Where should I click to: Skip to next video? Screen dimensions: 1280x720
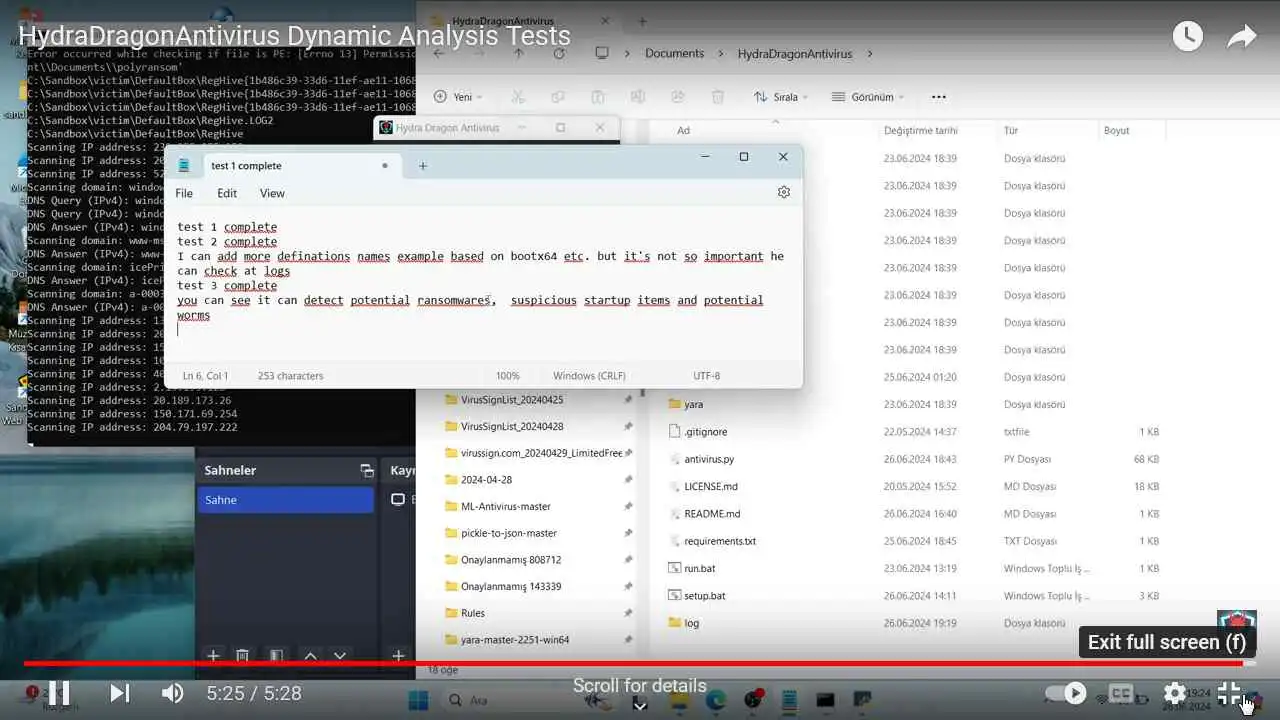click(x=119, y=693)
